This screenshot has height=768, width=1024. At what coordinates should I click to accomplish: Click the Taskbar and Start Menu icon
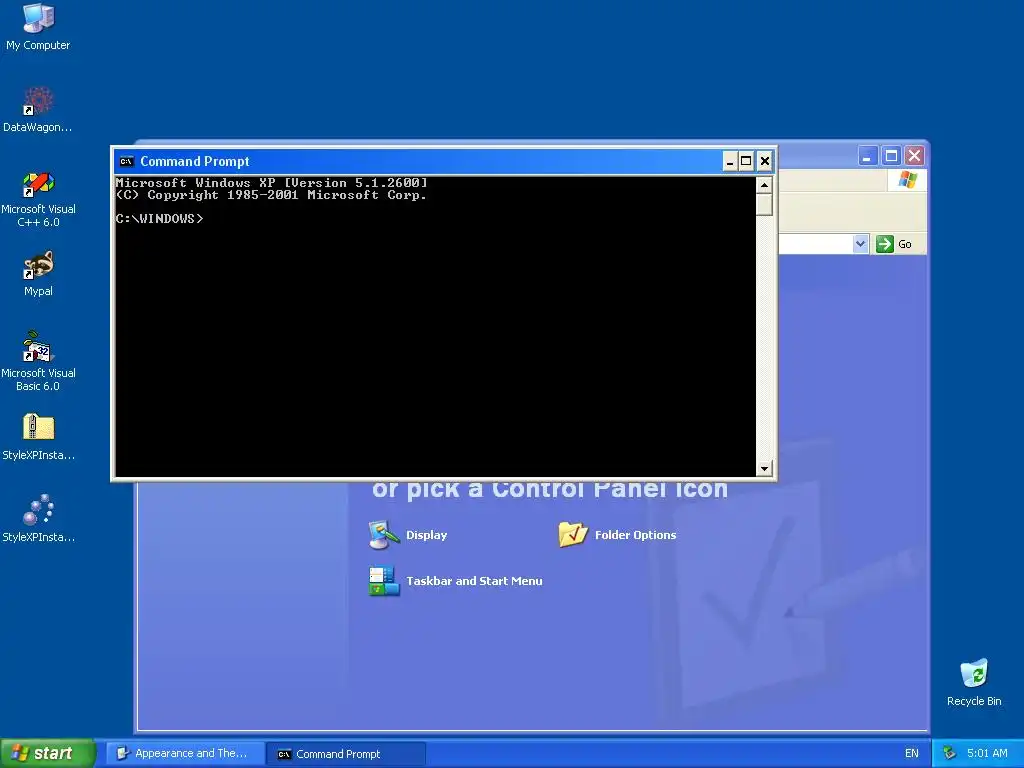(x=383, y=581)
